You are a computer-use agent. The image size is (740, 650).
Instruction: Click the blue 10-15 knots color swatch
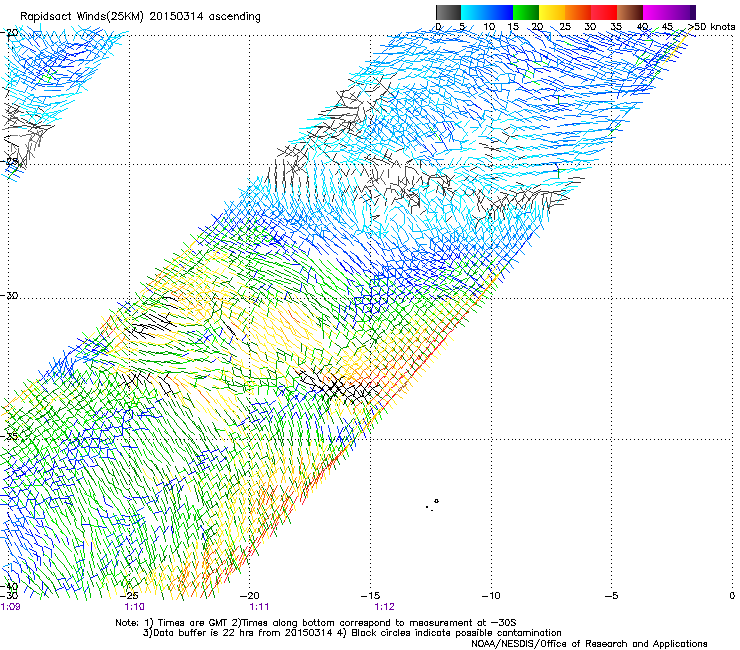[500, 12]
